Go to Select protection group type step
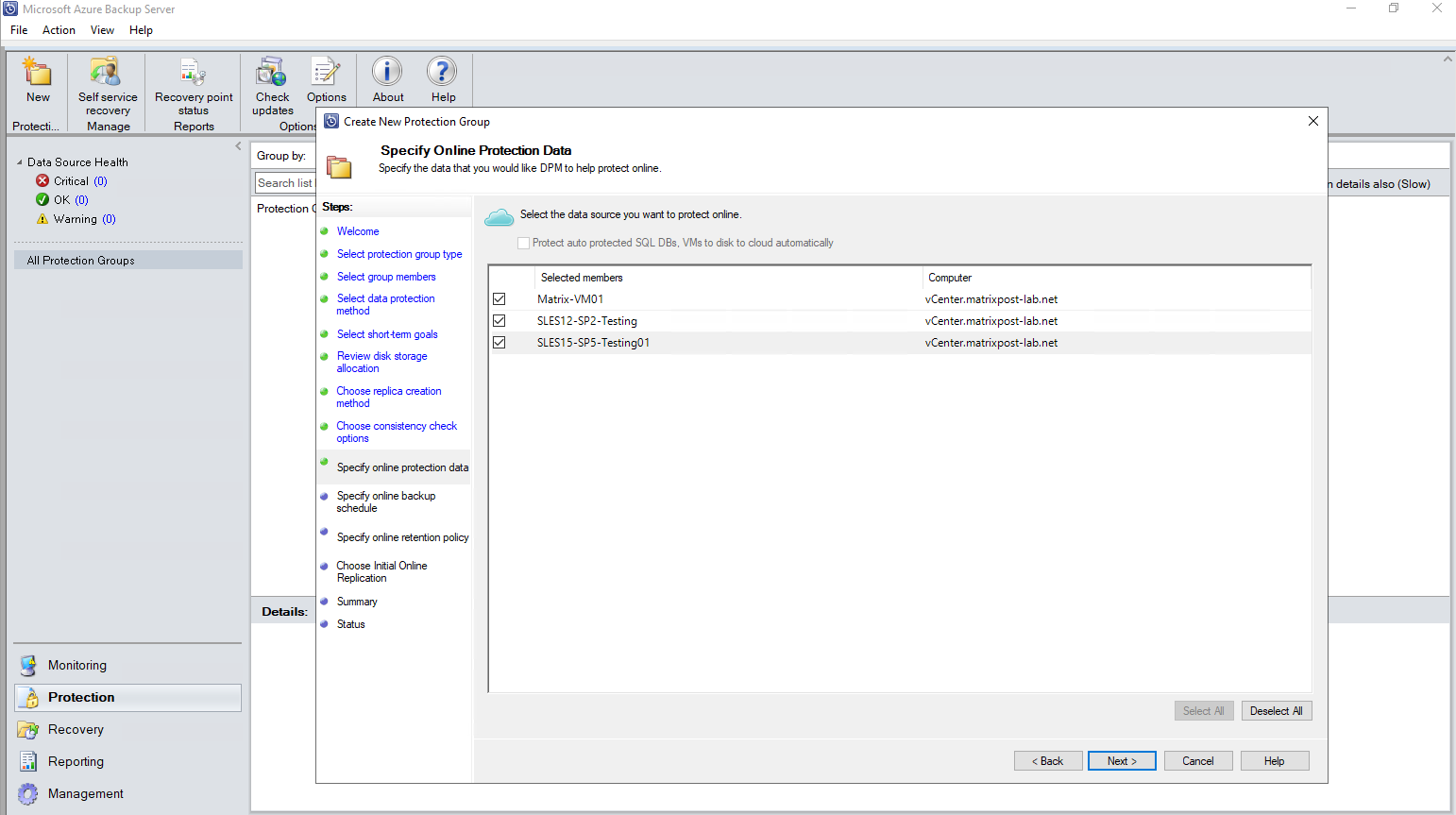This screenshot has height=815, width=1456. 399,254
